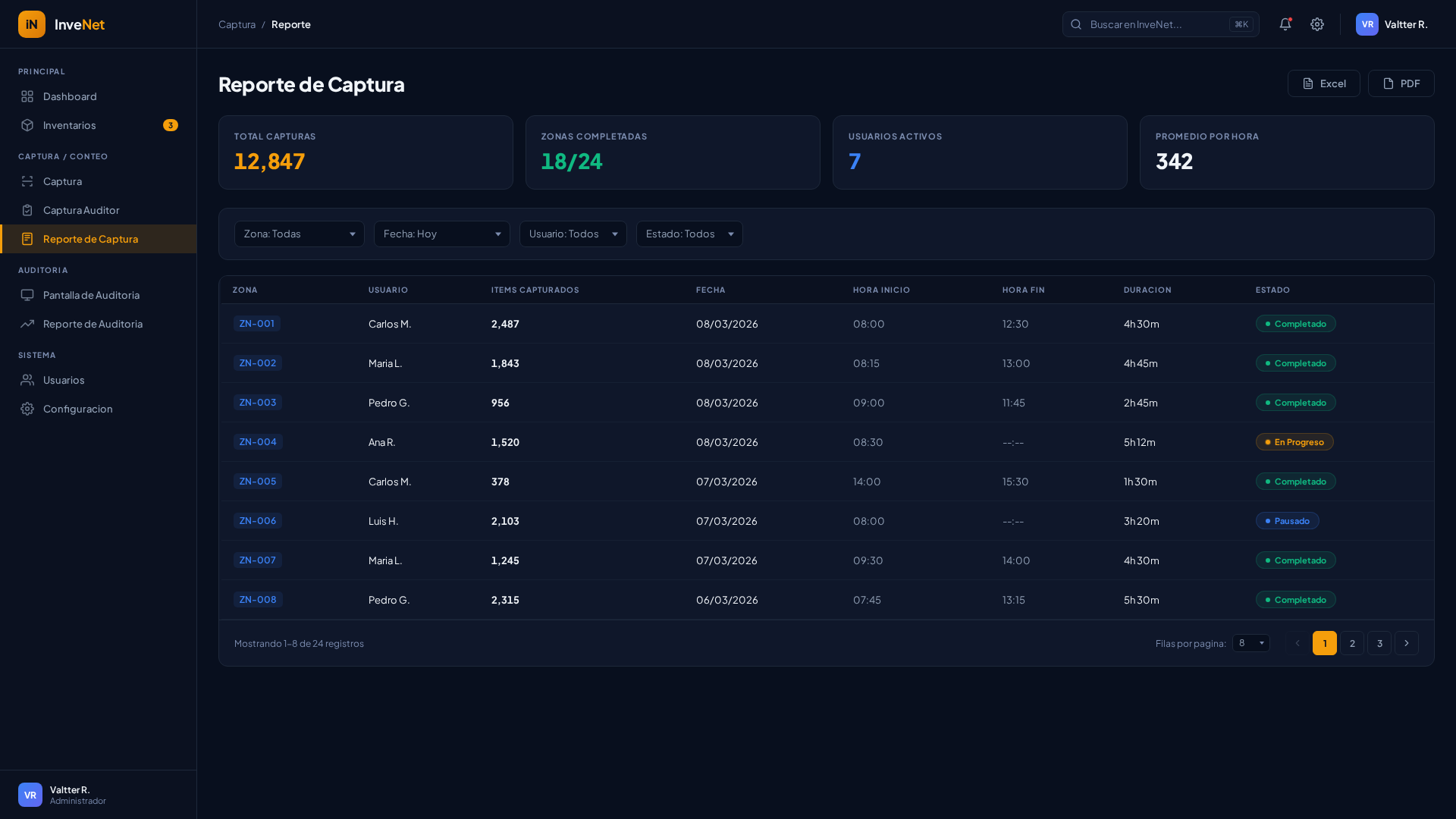Expand the Zona: Todas filter dropdown
This screenshot has width=1456, height=819.
click(299, 234)
